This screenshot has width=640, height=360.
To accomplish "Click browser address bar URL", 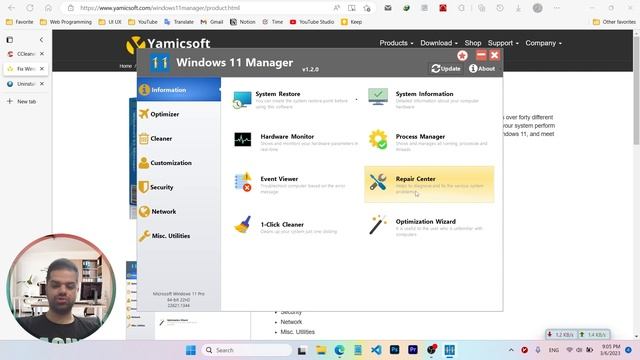I will coord(160,8).
